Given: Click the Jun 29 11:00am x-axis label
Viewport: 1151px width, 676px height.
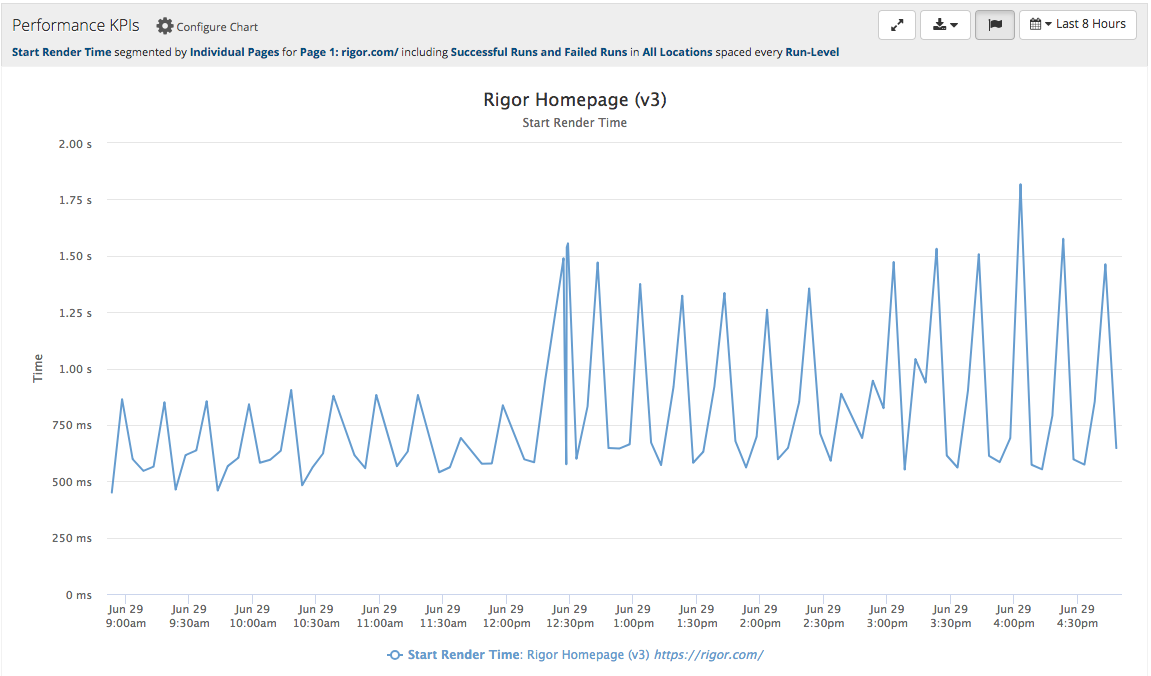Looking at the screenshot, I should pos(380,616).
